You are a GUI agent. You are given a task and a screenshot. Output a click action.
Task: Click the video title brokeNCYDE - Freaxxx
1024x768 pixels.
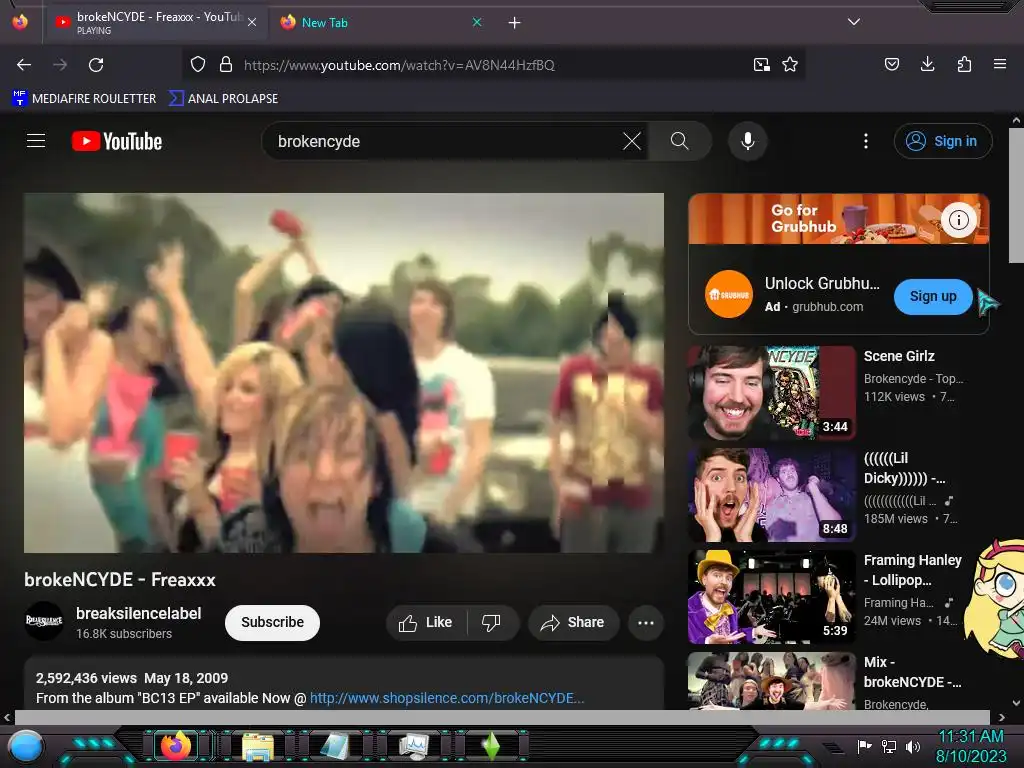pyautogui.click(x=120, y=579)
